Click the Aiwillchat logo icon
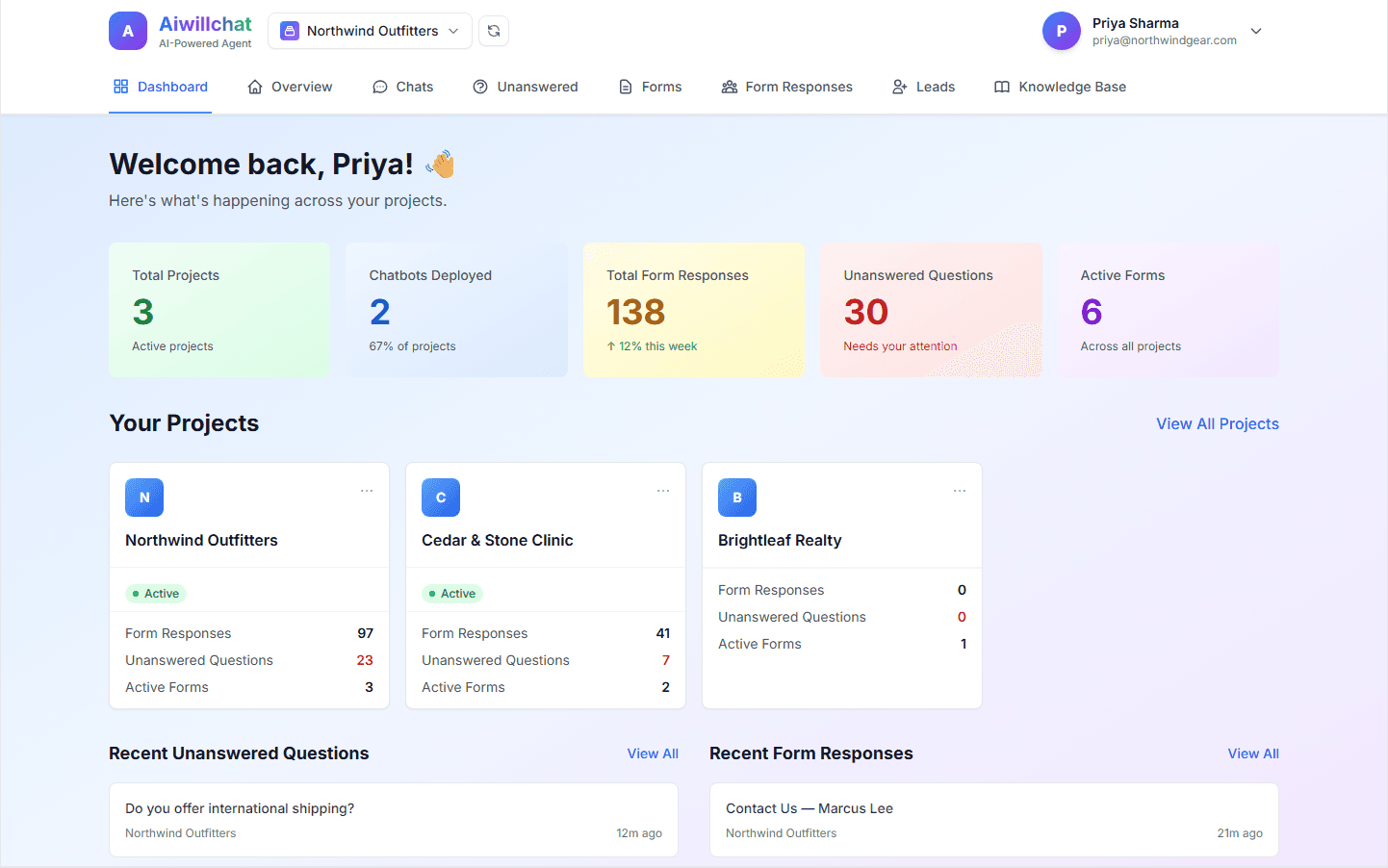Screen dimensions: 1388x868 (128, 31)
